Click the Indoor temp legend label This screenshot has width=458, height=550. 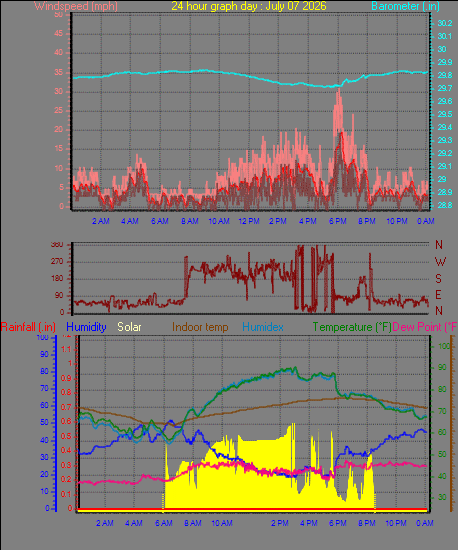(x=200, y=327)
